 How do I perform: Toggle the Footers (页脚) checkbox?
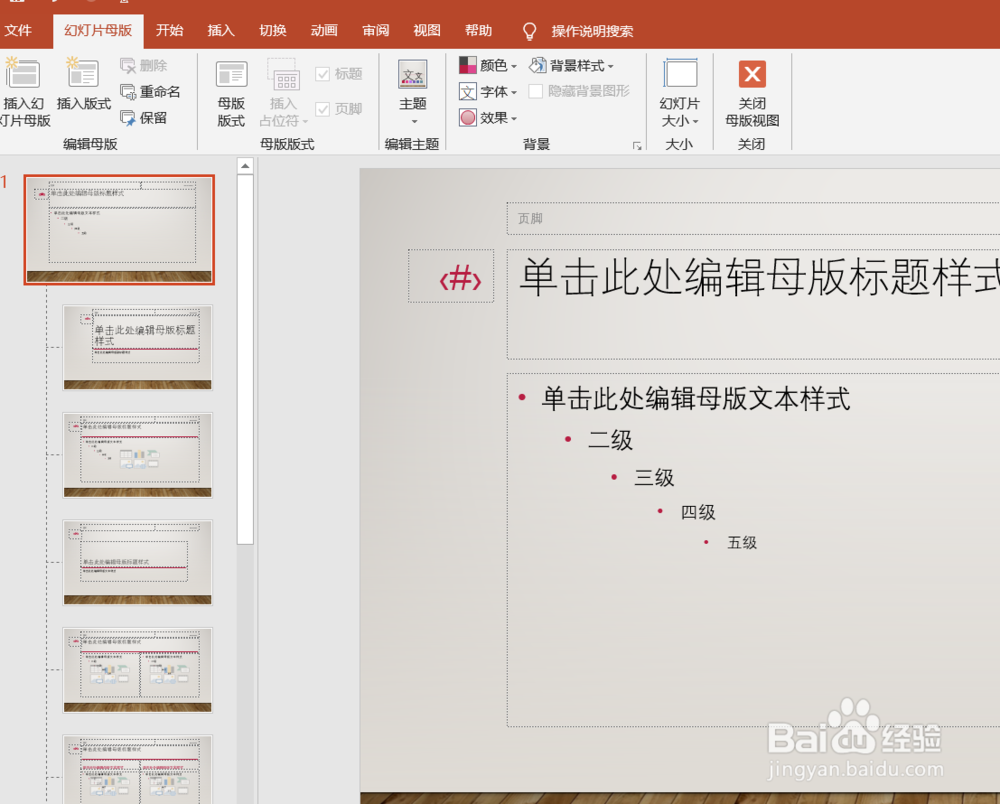point(323,109)
